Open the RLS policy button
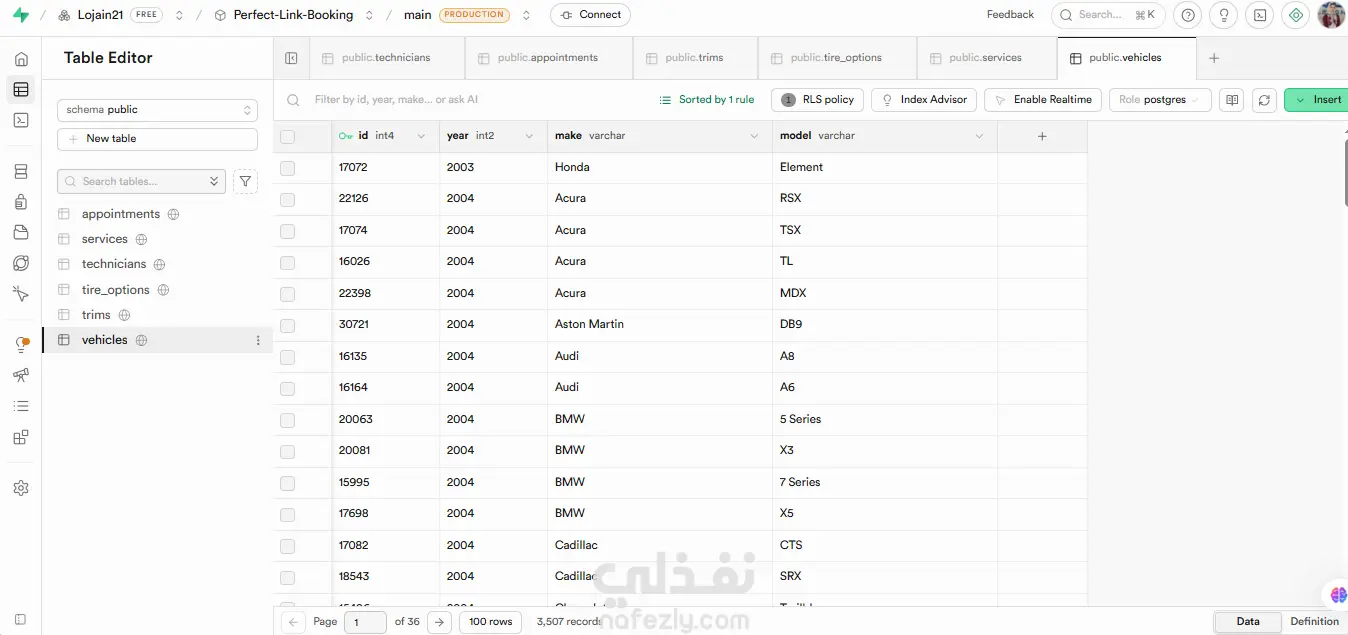The image size is (1348, 635). [817, 100]
